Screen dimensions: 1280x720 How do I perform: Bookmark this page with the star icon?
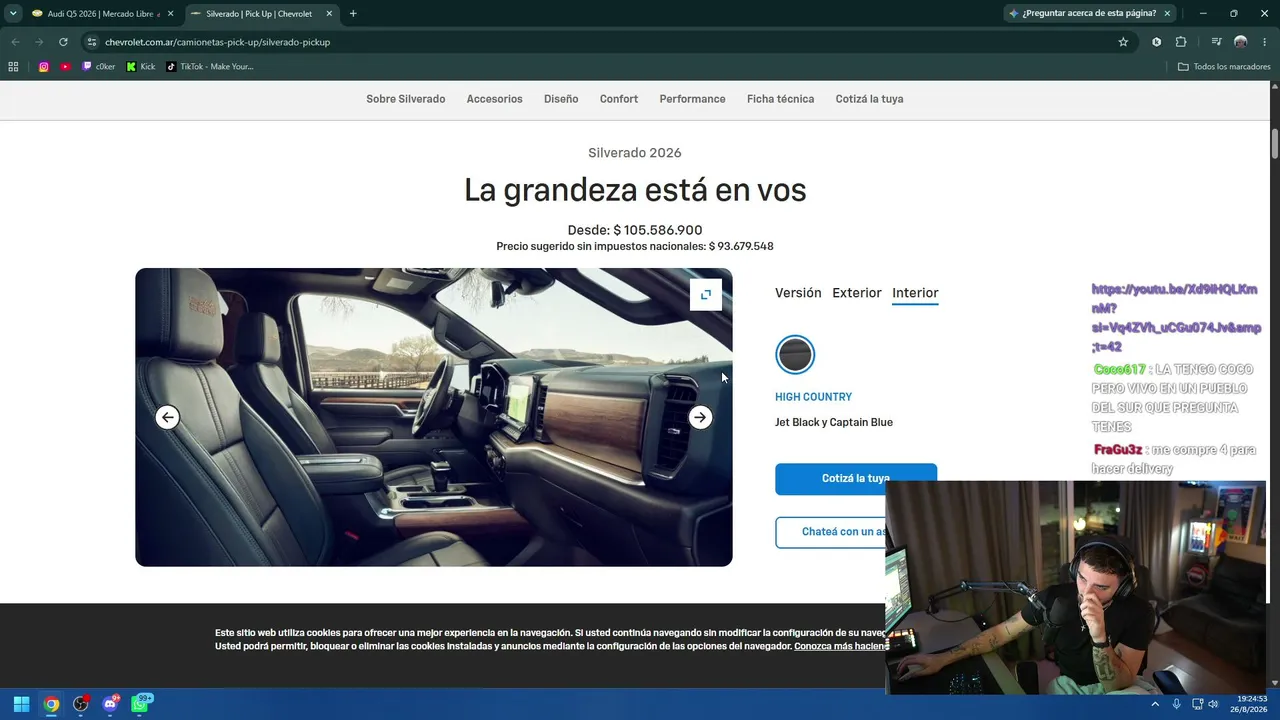[1123, 42]
